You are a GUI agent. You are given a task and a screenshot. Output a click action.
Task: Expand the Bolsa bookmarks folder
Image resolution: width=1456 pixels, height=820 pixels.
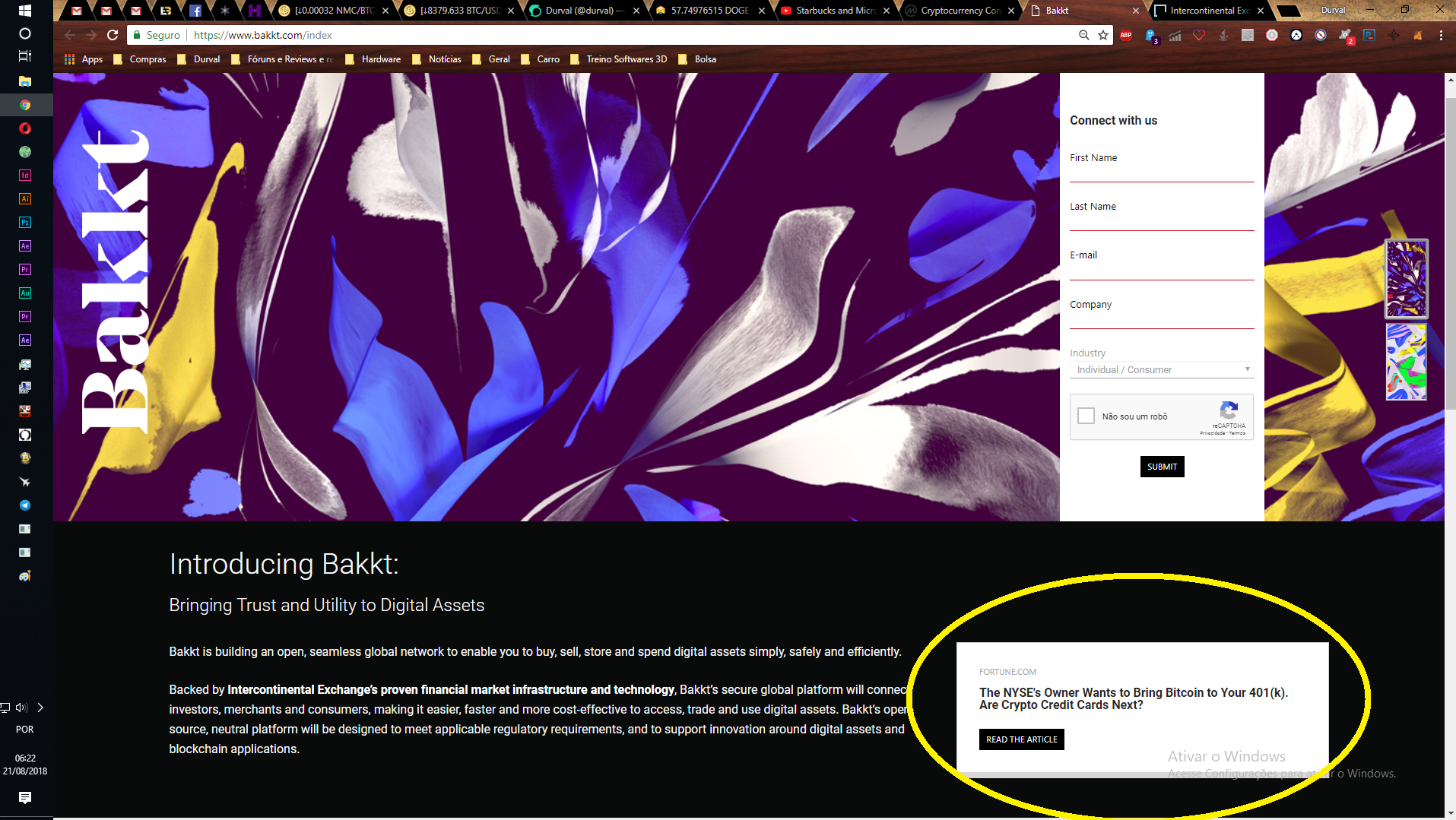tap(697, 59)
